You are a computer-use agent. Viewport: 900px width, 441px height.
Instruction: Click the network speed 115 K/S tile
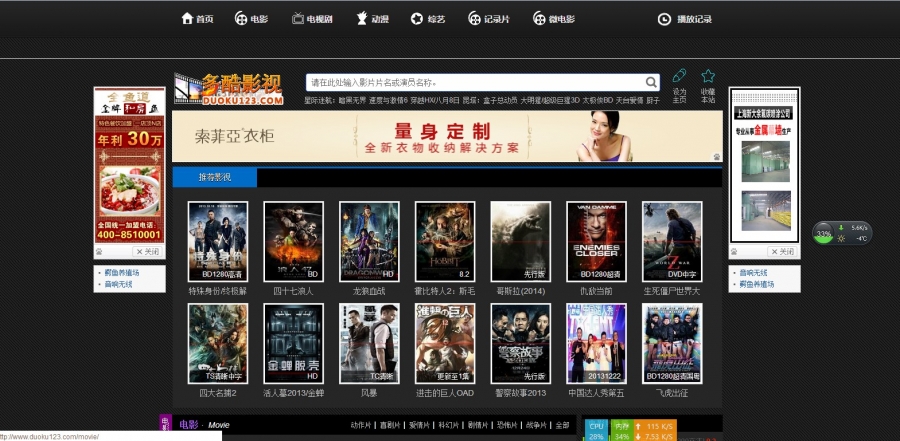tap(655, 431)
